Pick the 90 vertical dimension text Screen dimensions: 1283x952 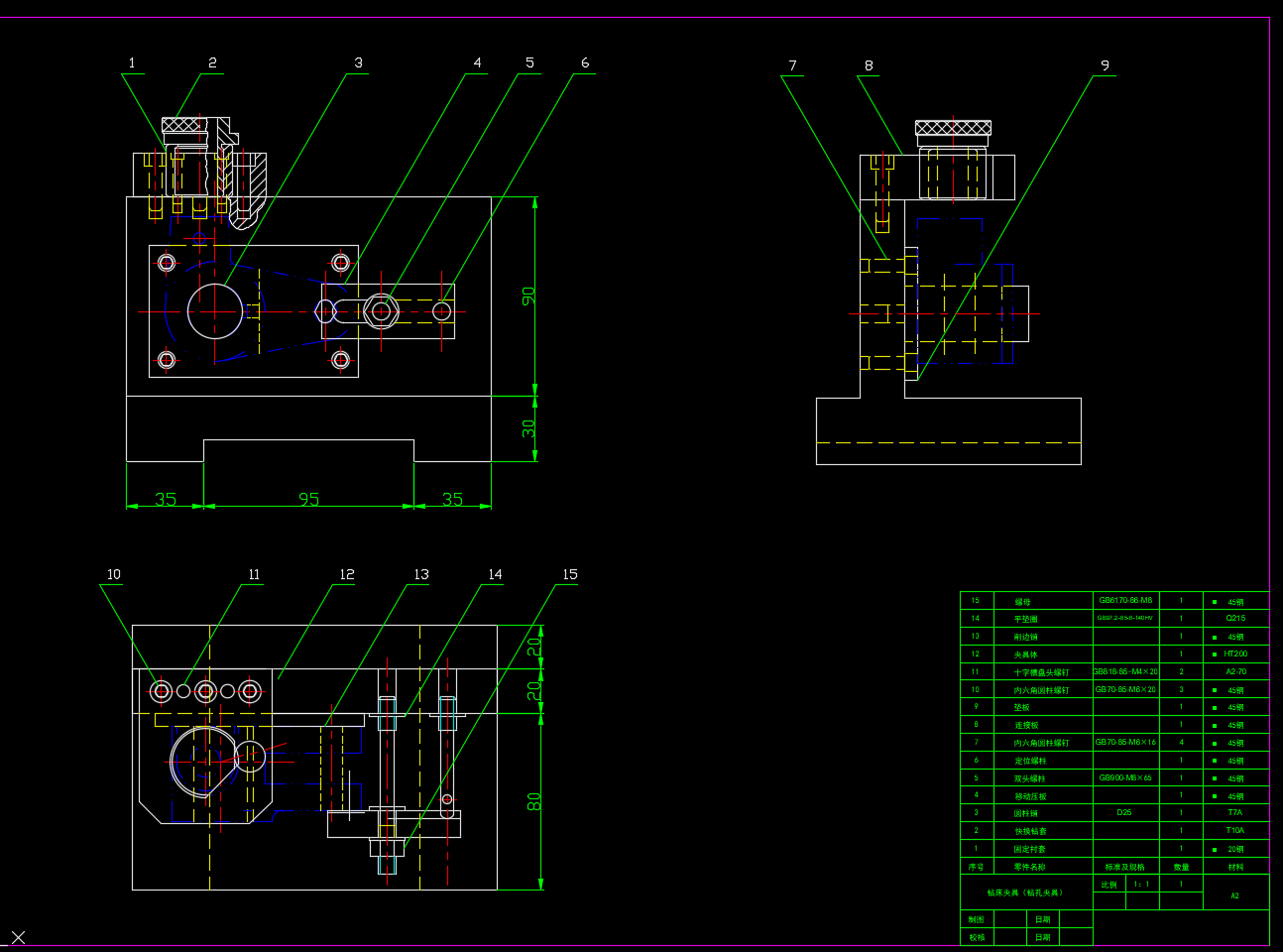click(528, 296)
